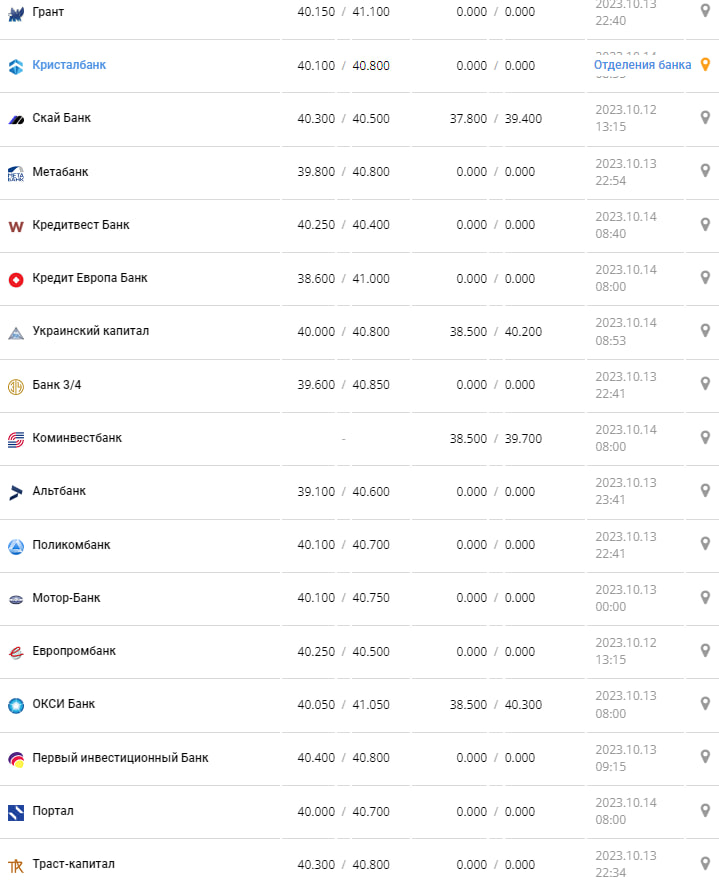Image resolution: width=719 pixels, height=891 pixels.
Task: Click the Скай Банк logo icon
Action: 16,120
